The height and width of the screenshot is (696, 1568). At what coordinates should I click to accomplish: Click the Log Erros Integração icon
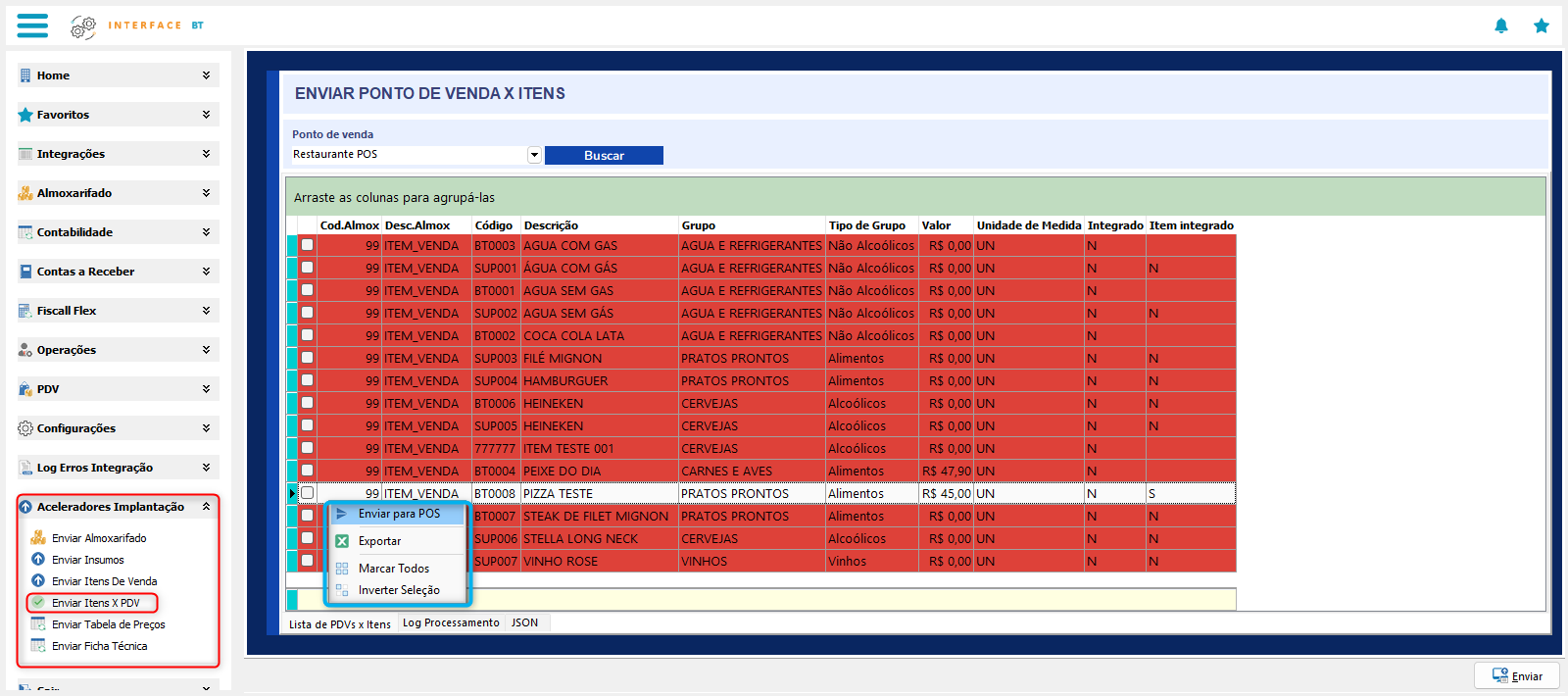click(x=25, y=468)
